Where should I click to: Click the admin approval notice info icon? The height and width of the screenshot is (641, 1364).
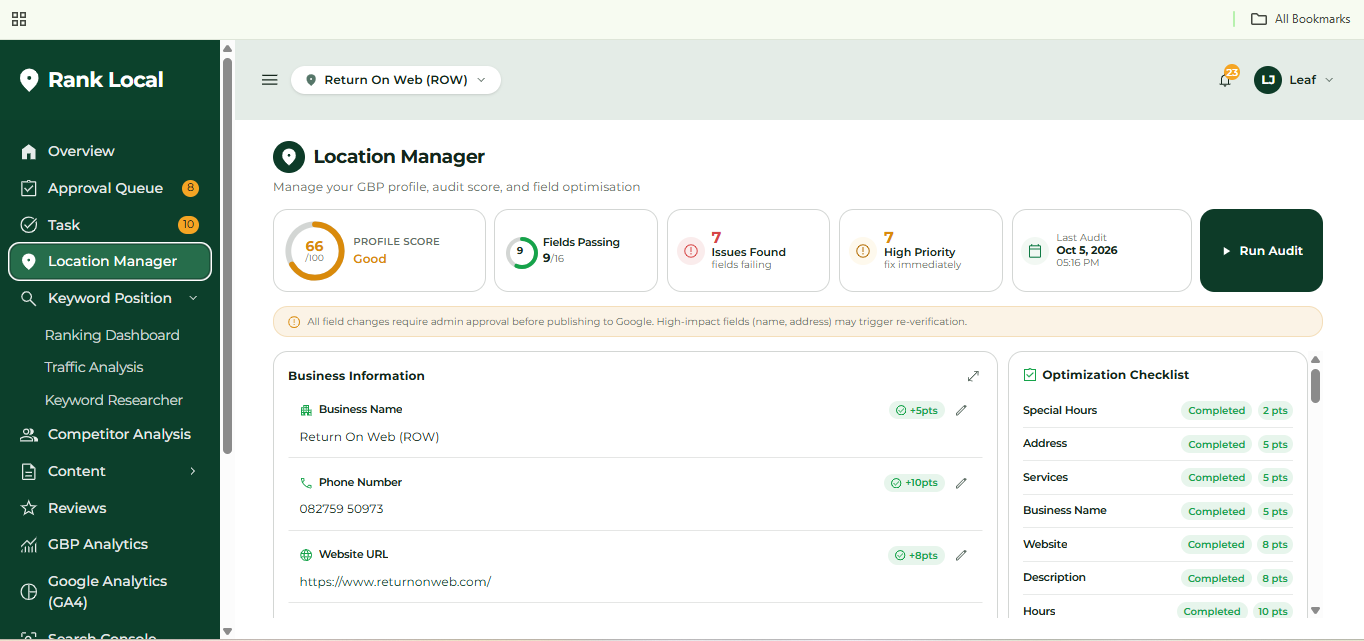click(294, 322)
